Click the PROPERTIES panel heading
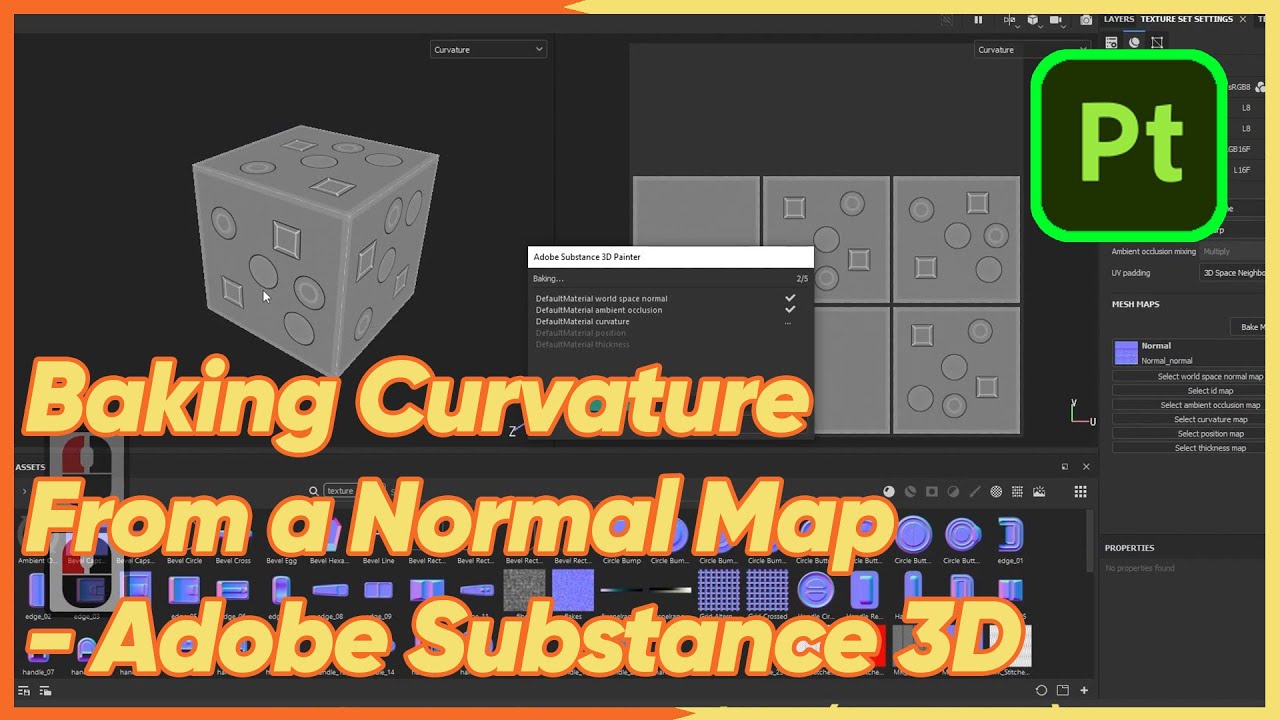 click(1129, 548)
